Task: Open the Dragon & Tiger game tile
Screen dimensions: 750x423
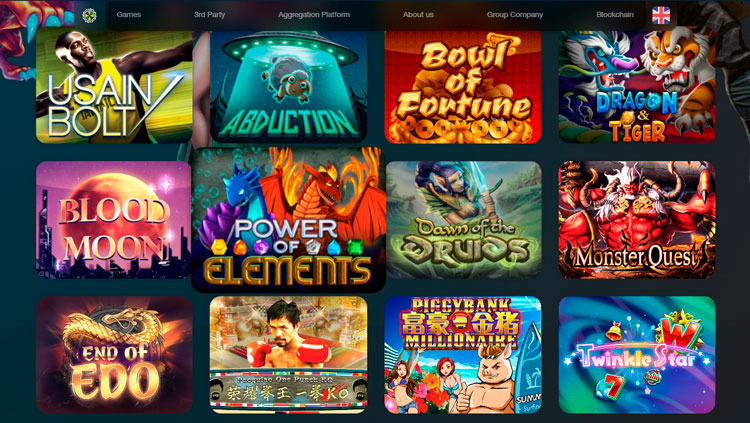Action: (637, 86)
